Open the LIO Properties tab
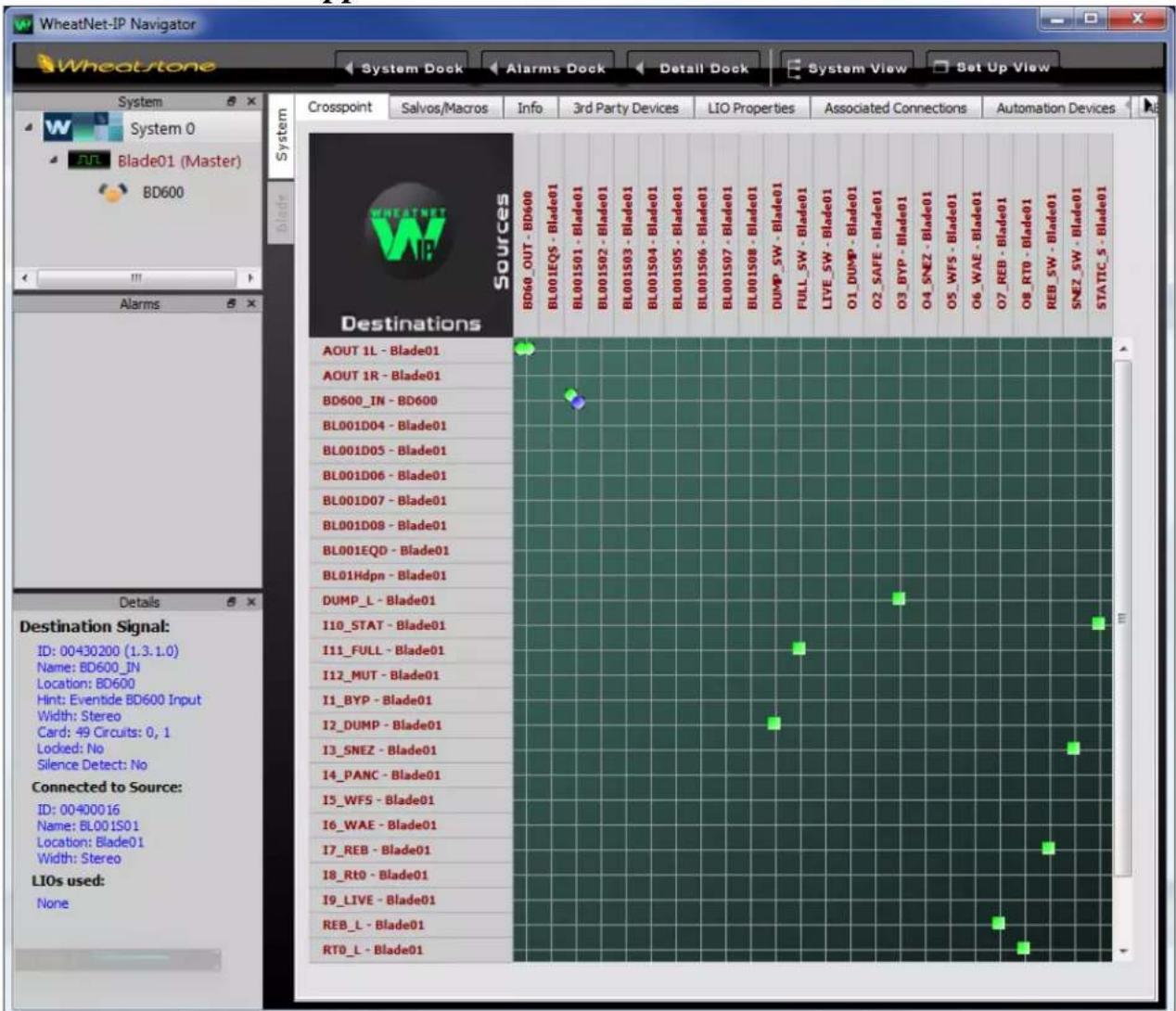 pyautogui.click(x=750, y=108)
